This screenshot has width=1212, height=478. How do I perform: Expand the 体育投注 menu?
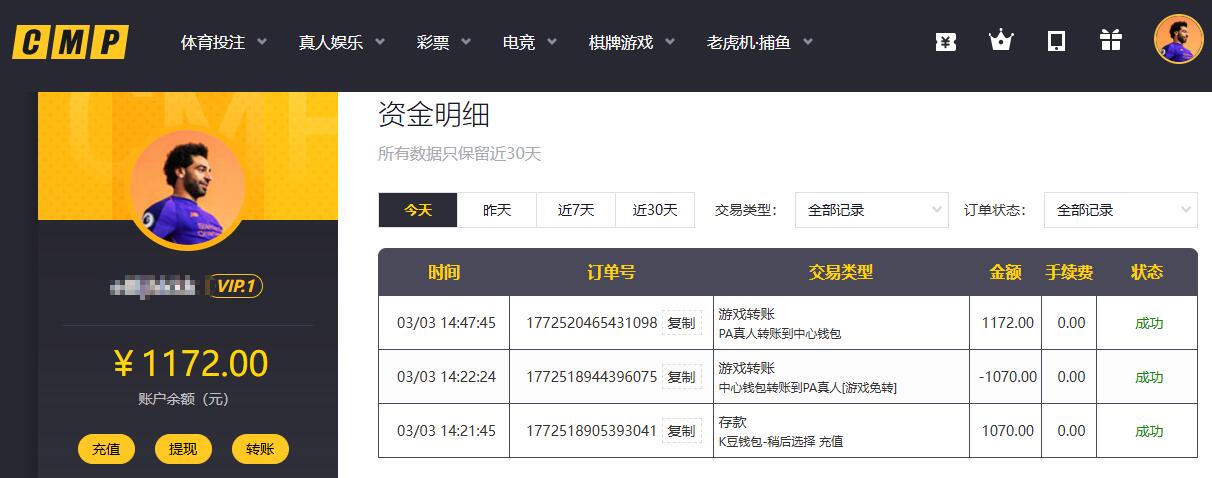point(223,42)
